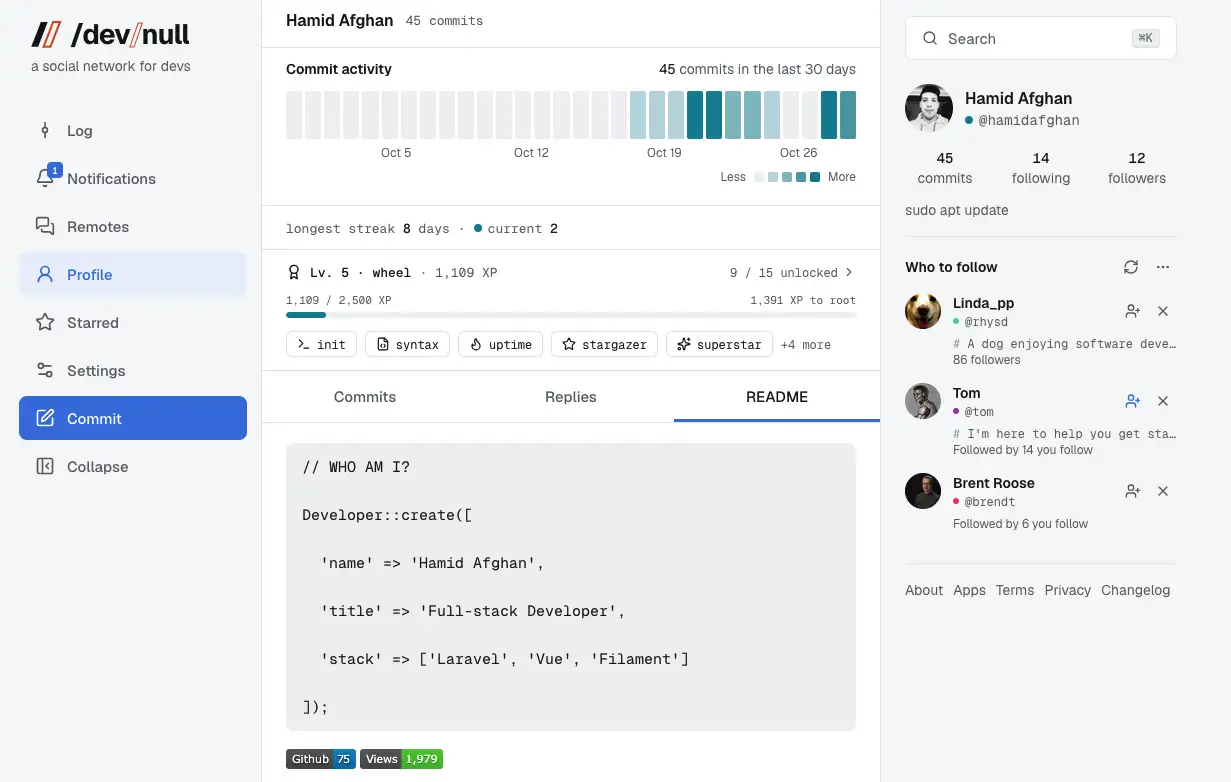This screenshot has height=782, width=1231.
Task: Click the XP progress bar
Action: click(571, 315)
